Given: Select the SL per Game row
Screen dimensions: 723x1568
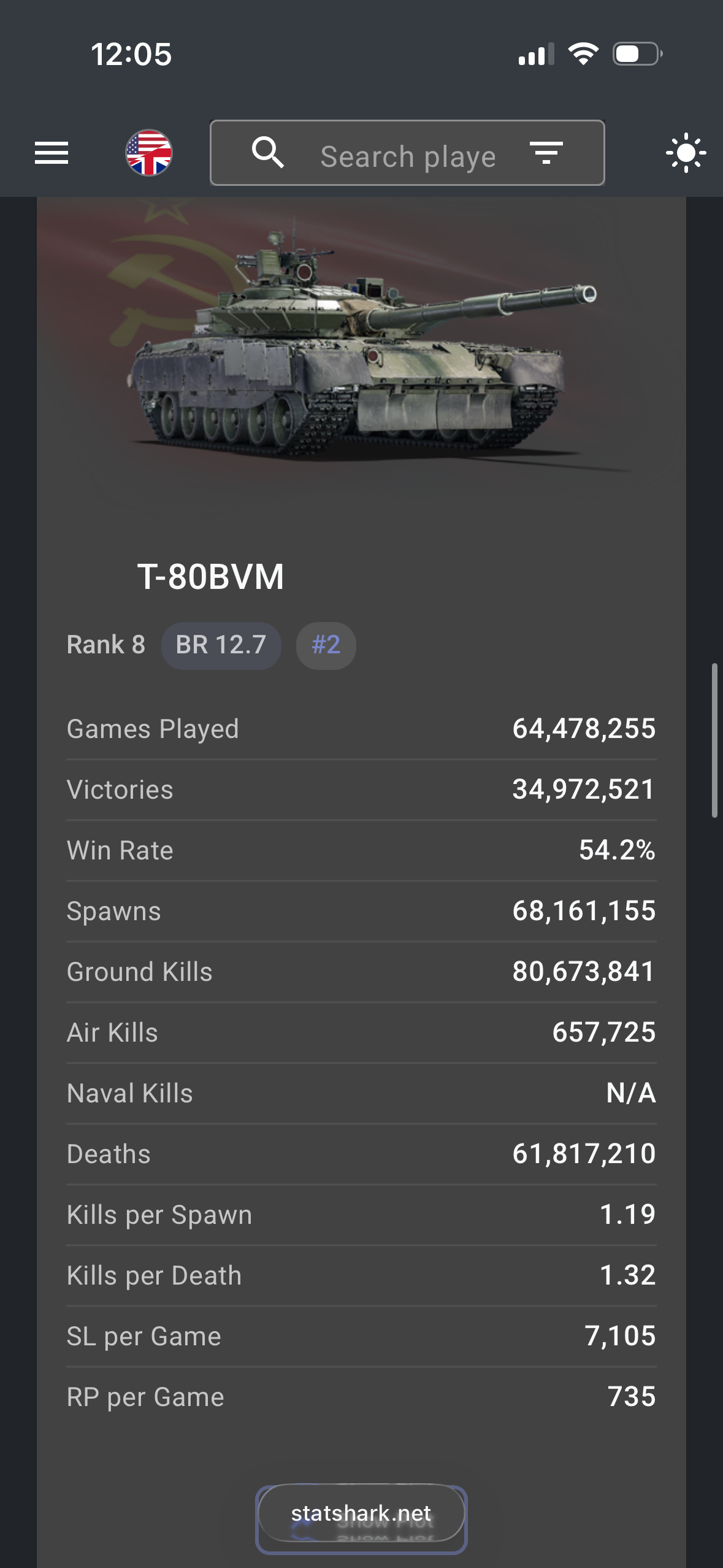Looking at the screenshot, I should 361,1336.
